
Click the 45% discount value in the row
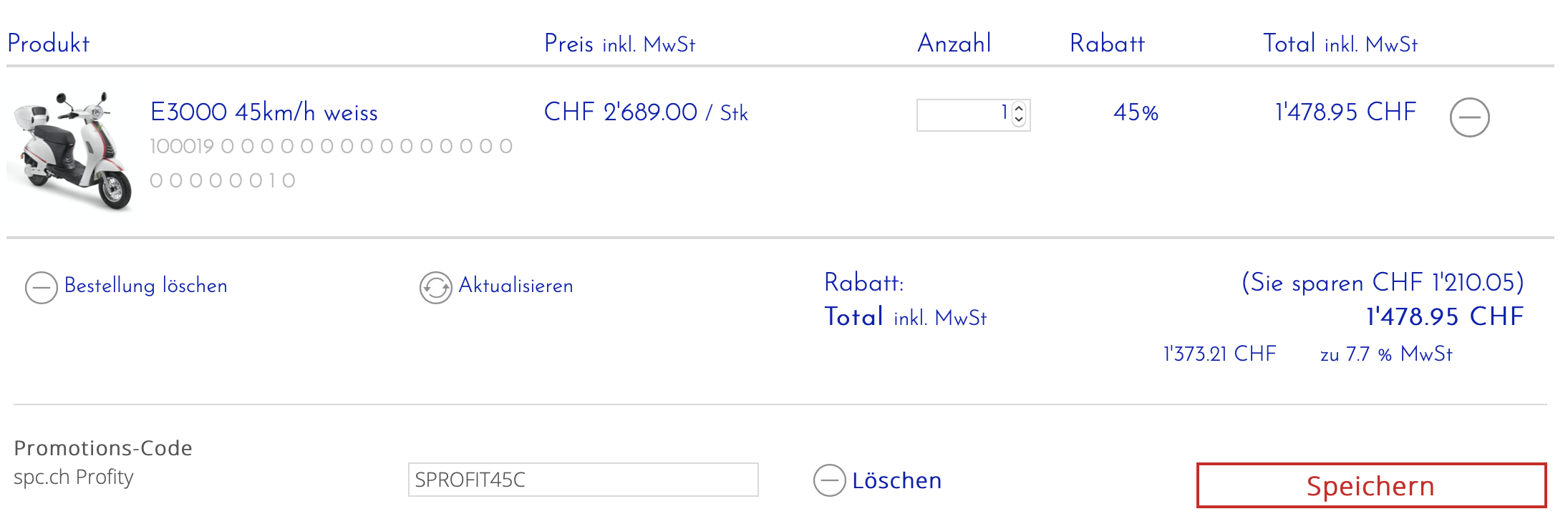[x=1136, y=112]
